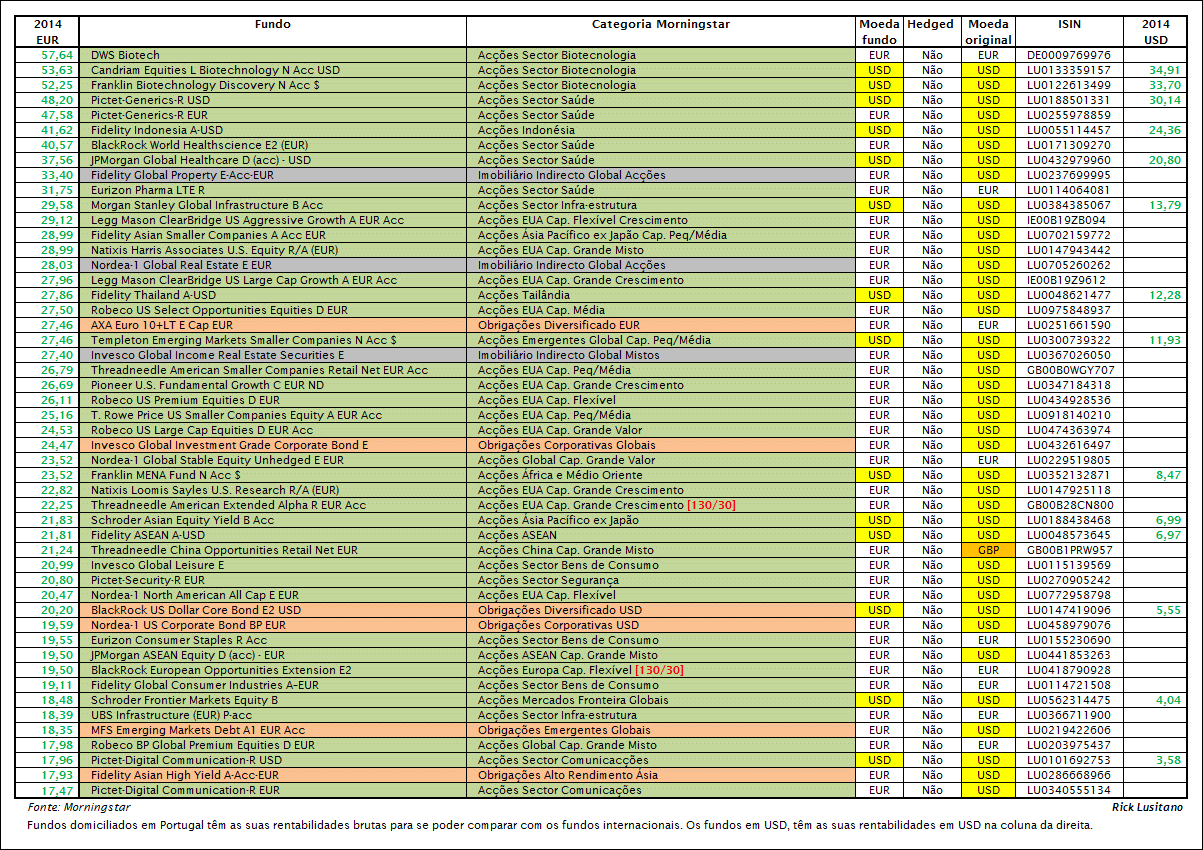Click 'Acções Sector Segurança' category cell
This screenshot has height=850, width=1203.
[x=662, y=580]
